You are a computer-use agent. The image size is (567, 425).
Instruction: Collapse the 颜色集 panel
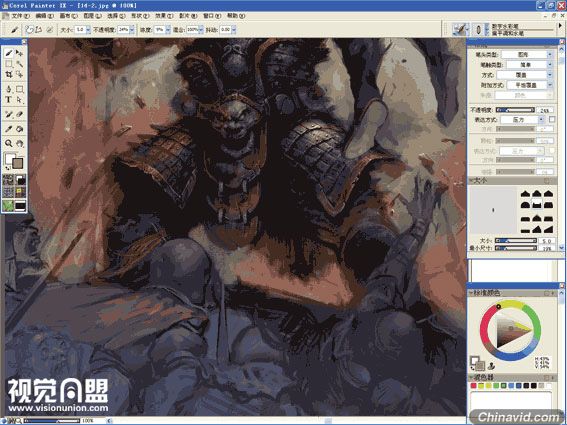point(472,377)
